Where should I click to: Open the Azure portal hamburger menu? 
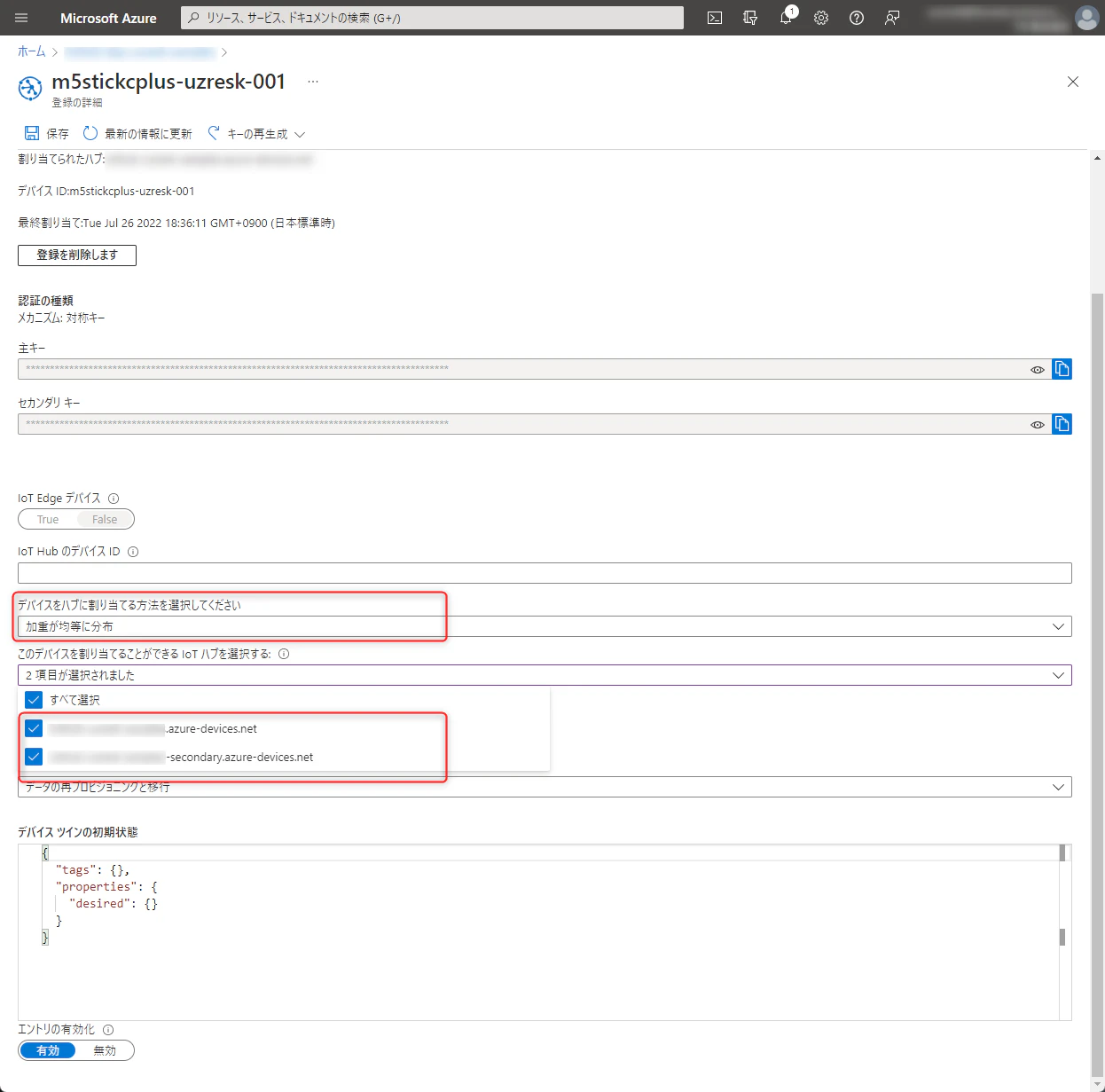tap(21, 18)
